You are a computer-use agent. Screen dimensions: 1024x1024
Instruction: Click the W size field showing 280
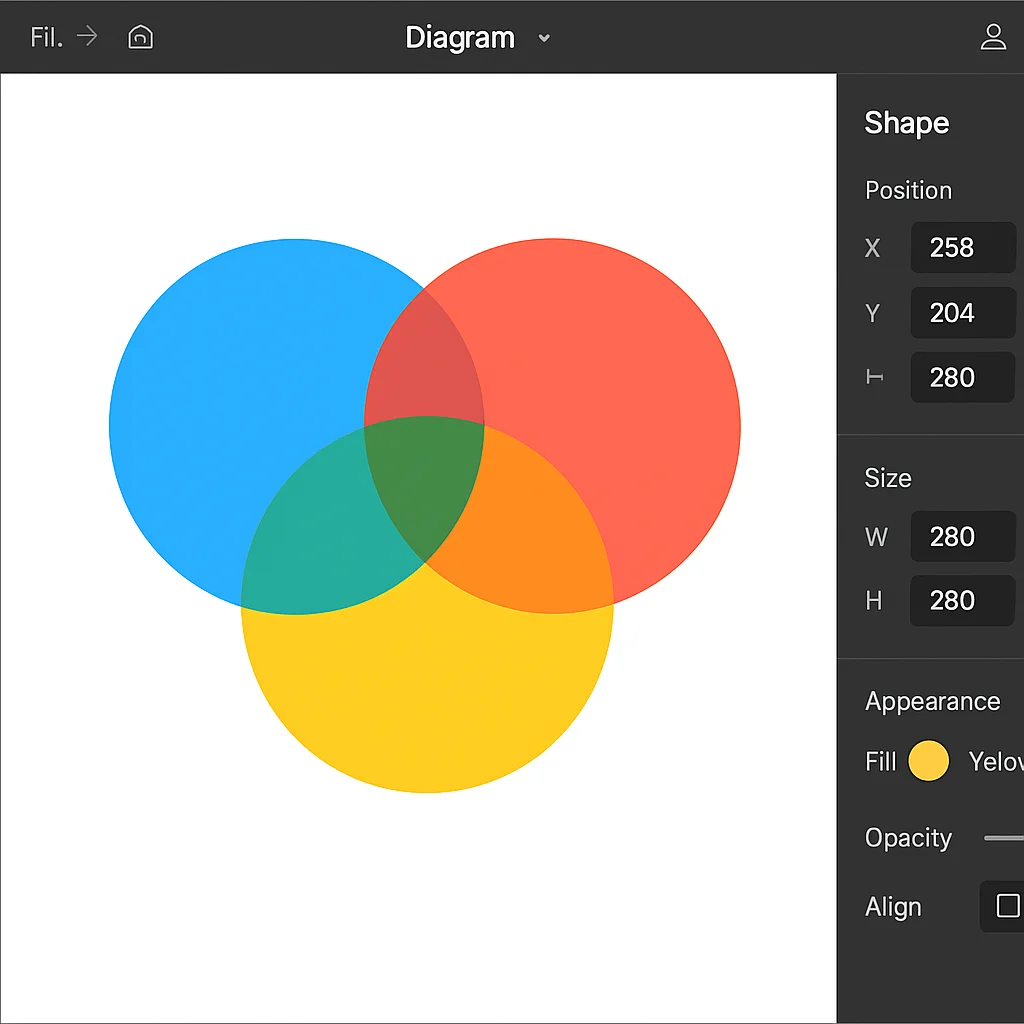pyautogui.click(x=962, y=536)
